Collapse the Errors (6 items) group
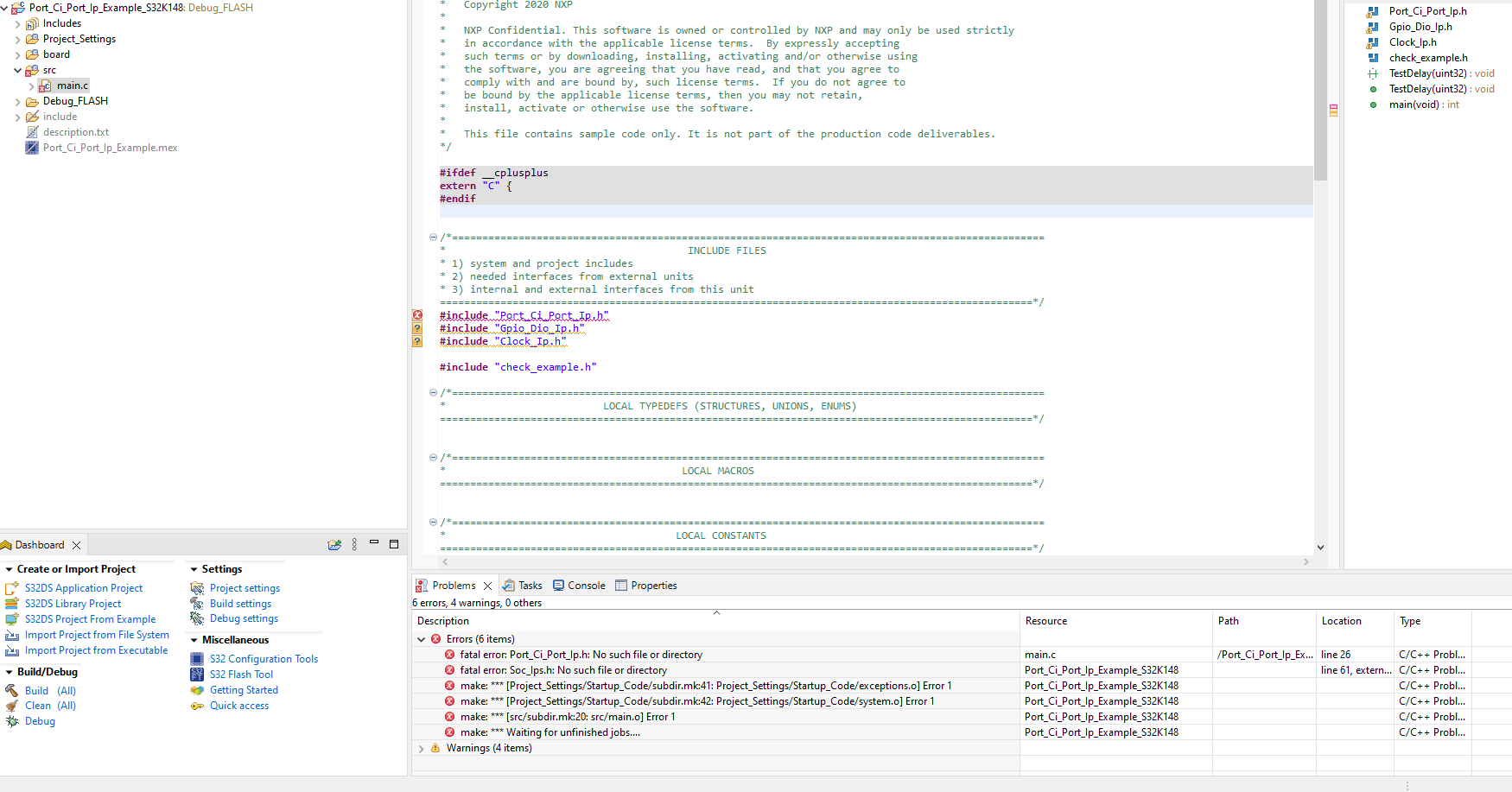Screen dimensions: 1512x792 (422, 639)
